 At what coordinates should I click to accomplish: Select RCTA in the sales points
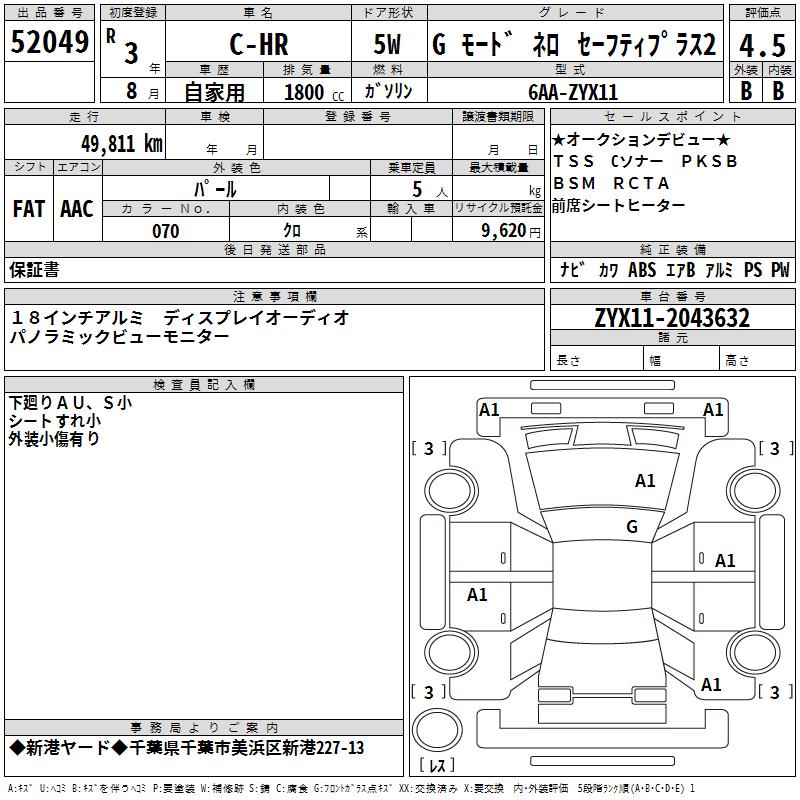[641, 183]
